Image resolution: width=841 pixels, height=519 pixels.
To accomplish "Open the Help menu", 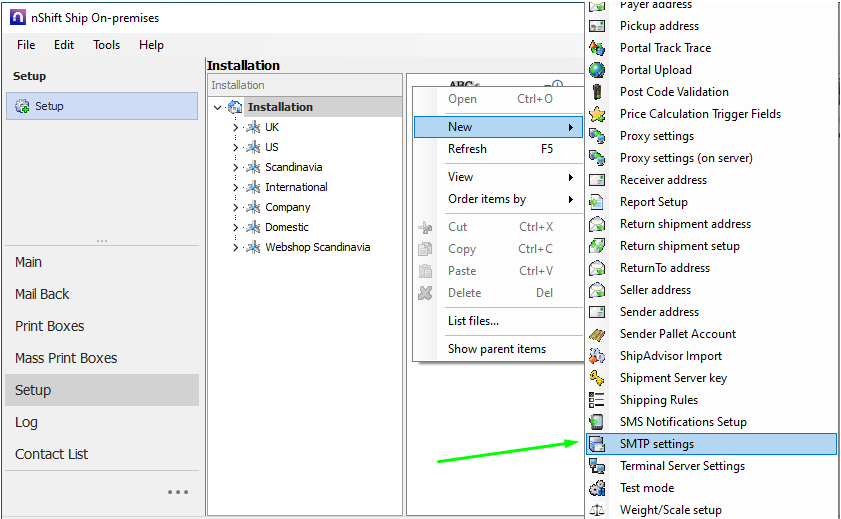I will 151,45.
